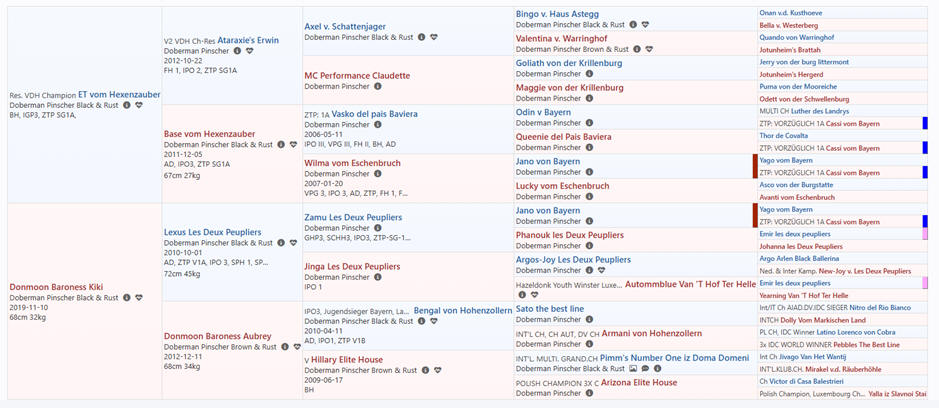Click heart icon under Bingo v. Haus Astegg
This screenshot has height=408, width=939.
coord(646,25)
